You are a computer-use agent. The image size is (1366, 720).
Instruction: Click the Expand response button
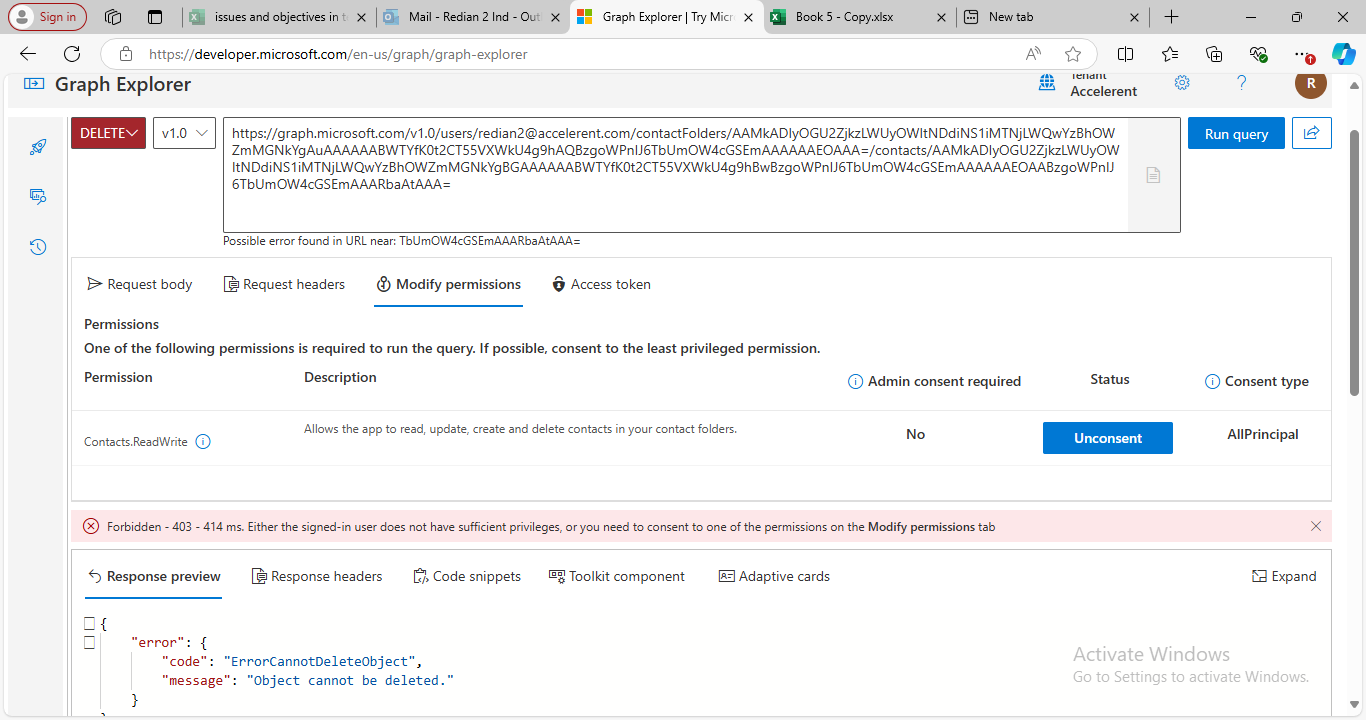coord(1284,576)
